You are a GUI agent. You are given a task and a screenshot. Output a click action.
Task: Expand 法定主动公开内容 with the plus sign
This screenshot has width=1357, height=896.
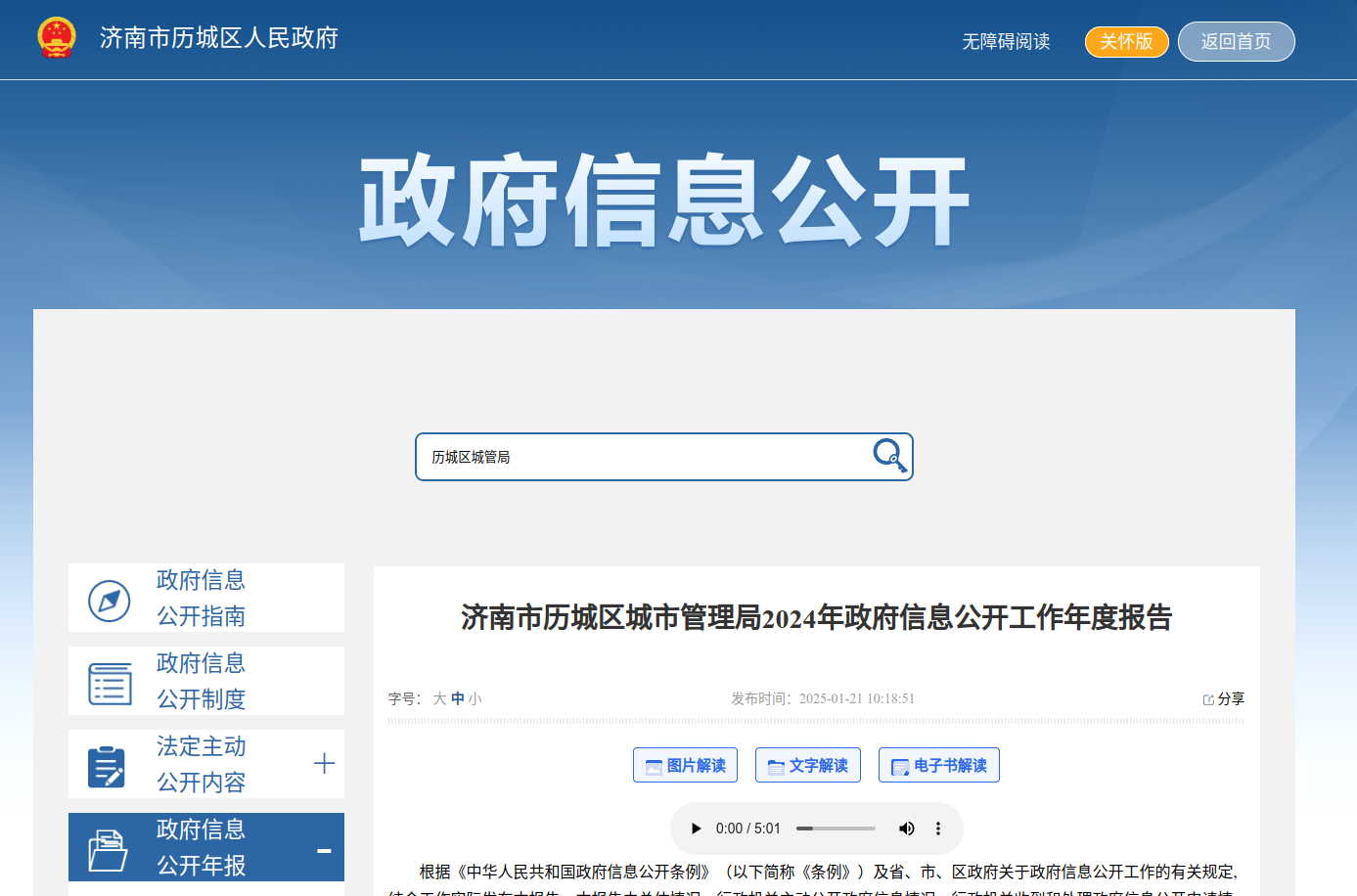coord(324,764)
